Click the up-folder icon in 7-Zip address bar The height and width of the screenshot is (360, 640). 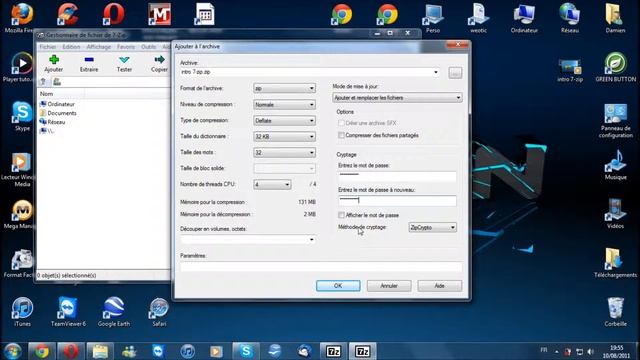43,82
